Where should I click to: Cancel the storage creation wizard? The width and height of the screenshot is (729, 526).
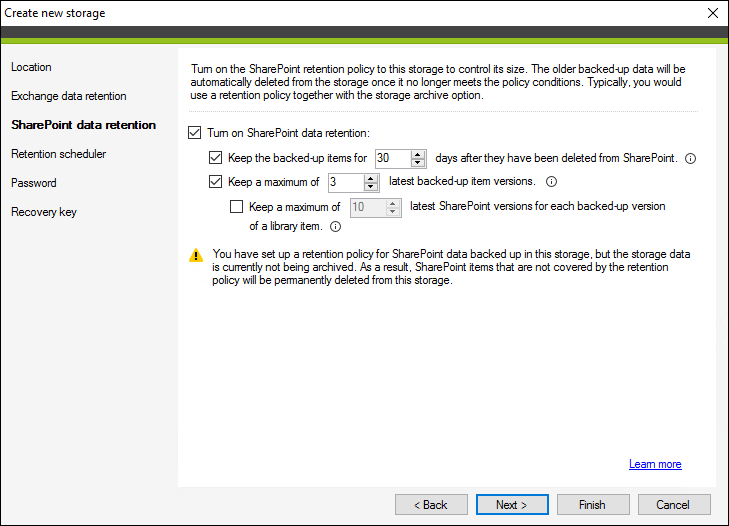click(674, 505)
